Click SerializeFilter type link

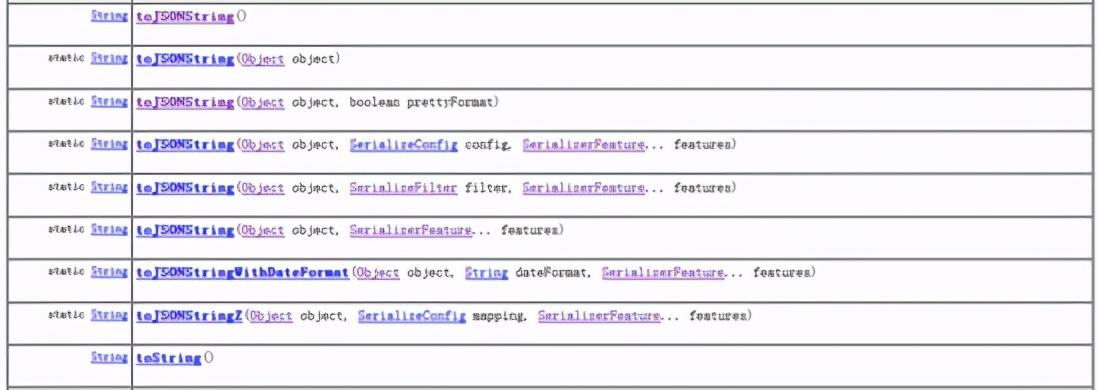tap(403, 188)
